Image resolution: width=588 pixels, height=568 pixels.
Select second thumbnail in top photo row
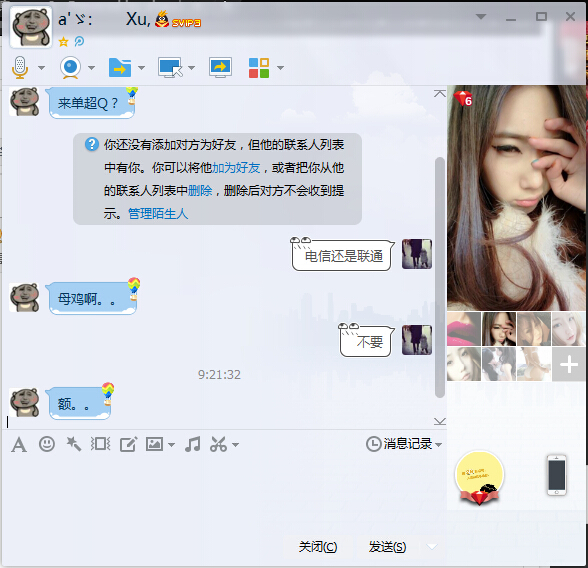click(499, 329)
